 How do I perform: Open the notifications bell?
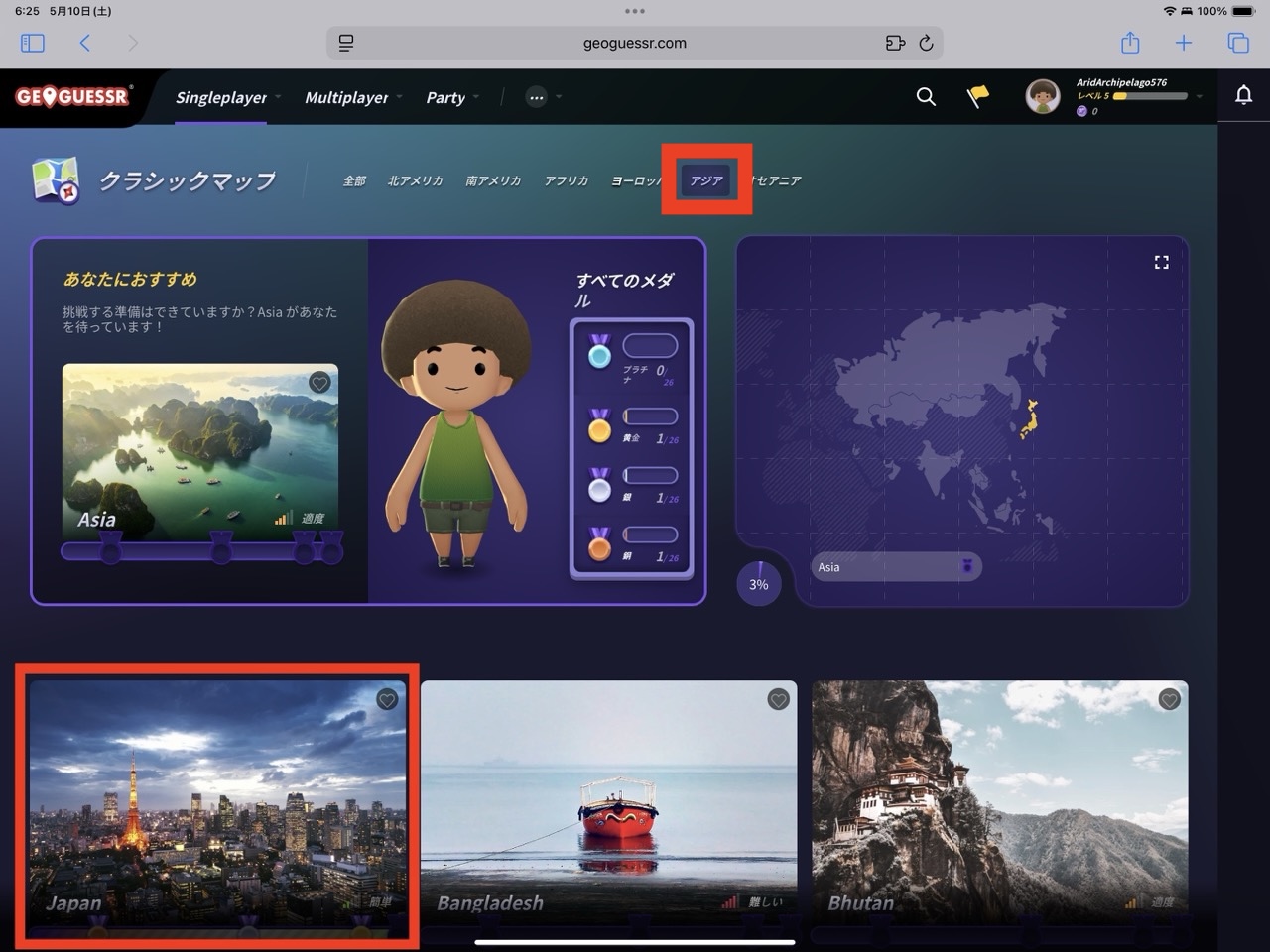1243,95
